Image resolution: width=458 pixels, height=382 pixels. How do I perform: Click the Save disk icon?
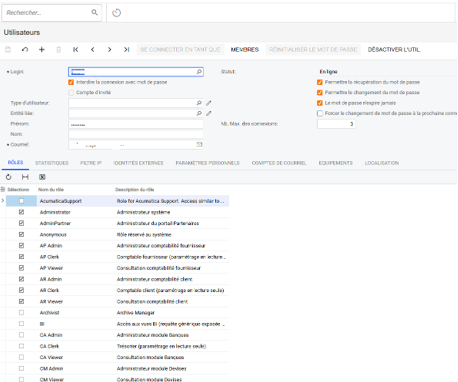(x=8, y=50)
